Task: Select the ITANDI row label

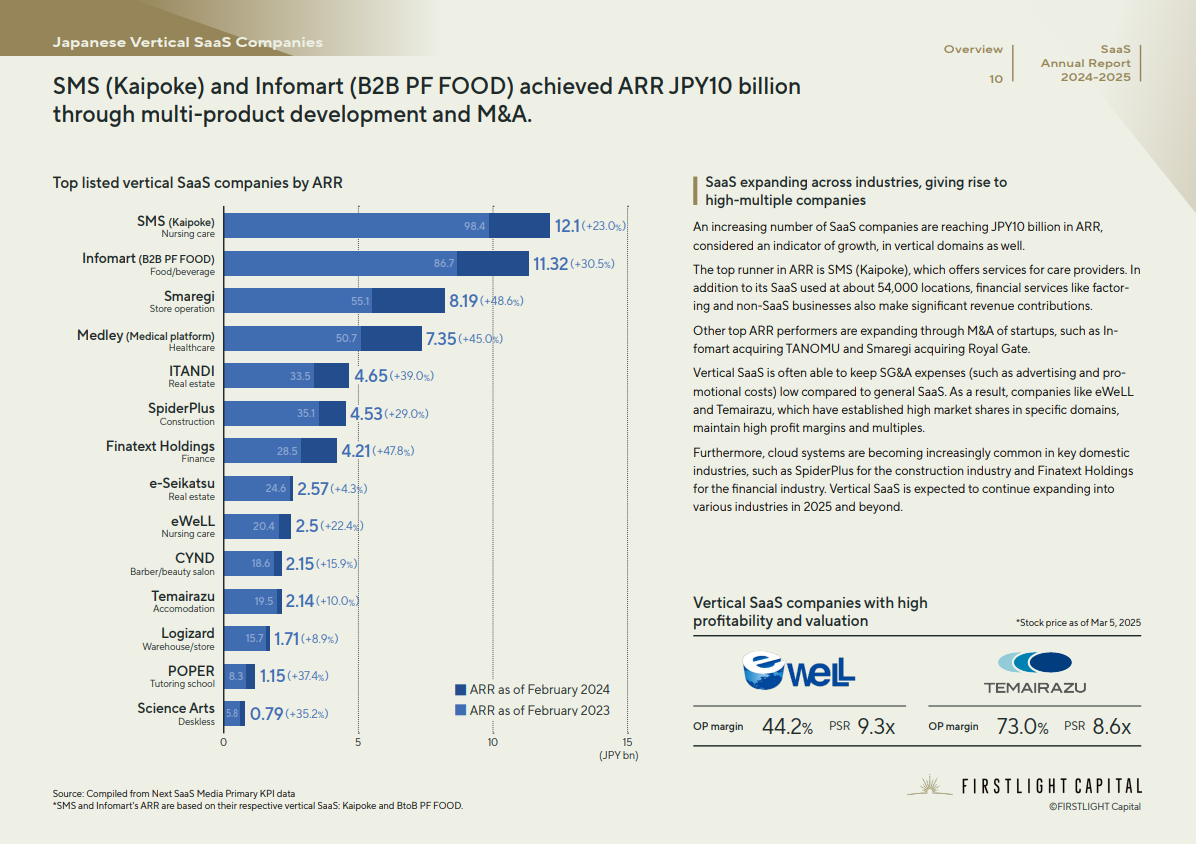Action: 191,376
